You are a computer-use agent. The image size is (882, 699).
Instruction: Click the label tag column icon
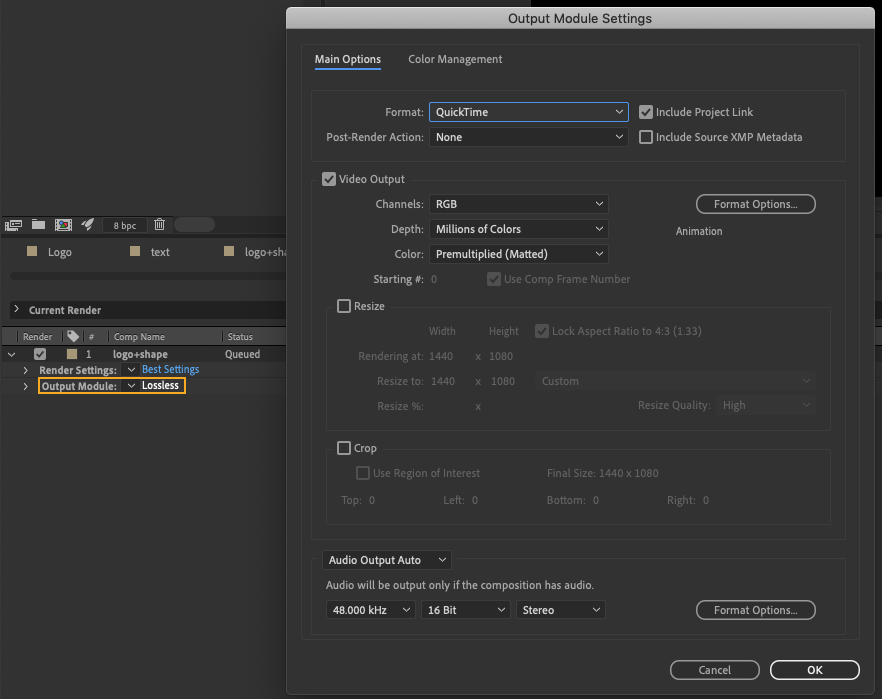point(72,337)
